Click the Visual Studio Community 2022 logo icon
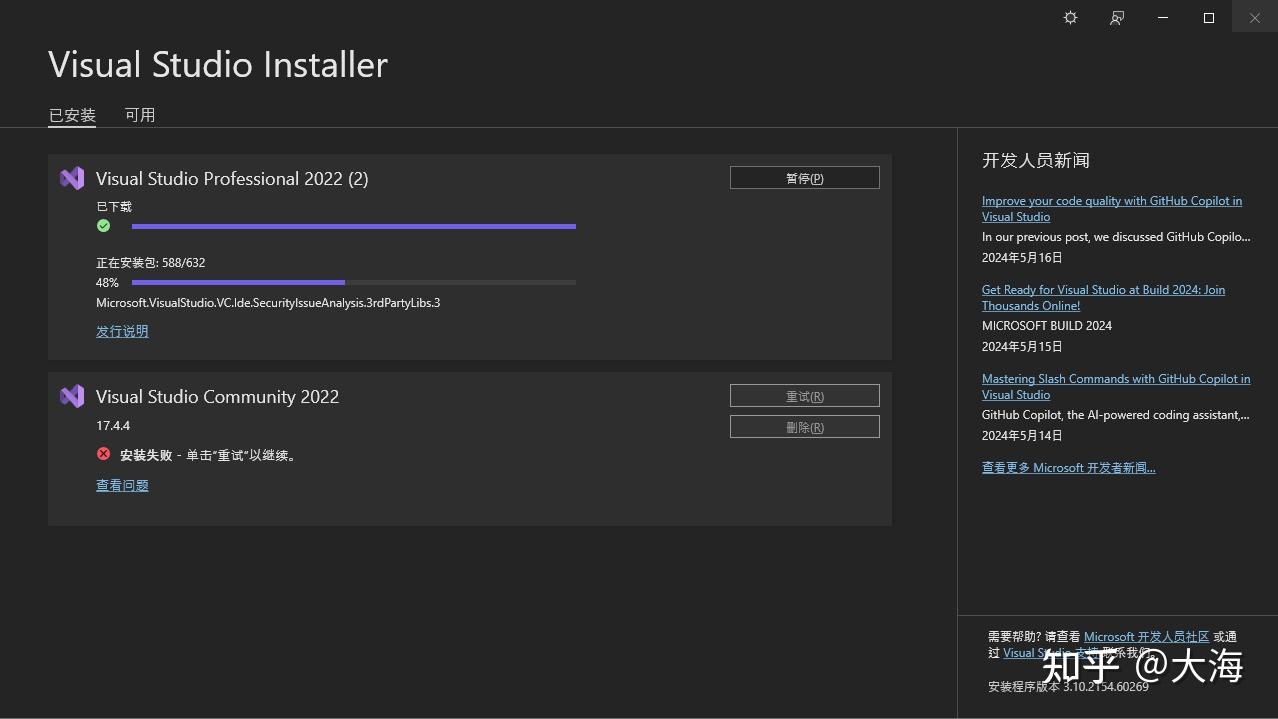The image size is (1278, 719). click(x=72, y=396)
